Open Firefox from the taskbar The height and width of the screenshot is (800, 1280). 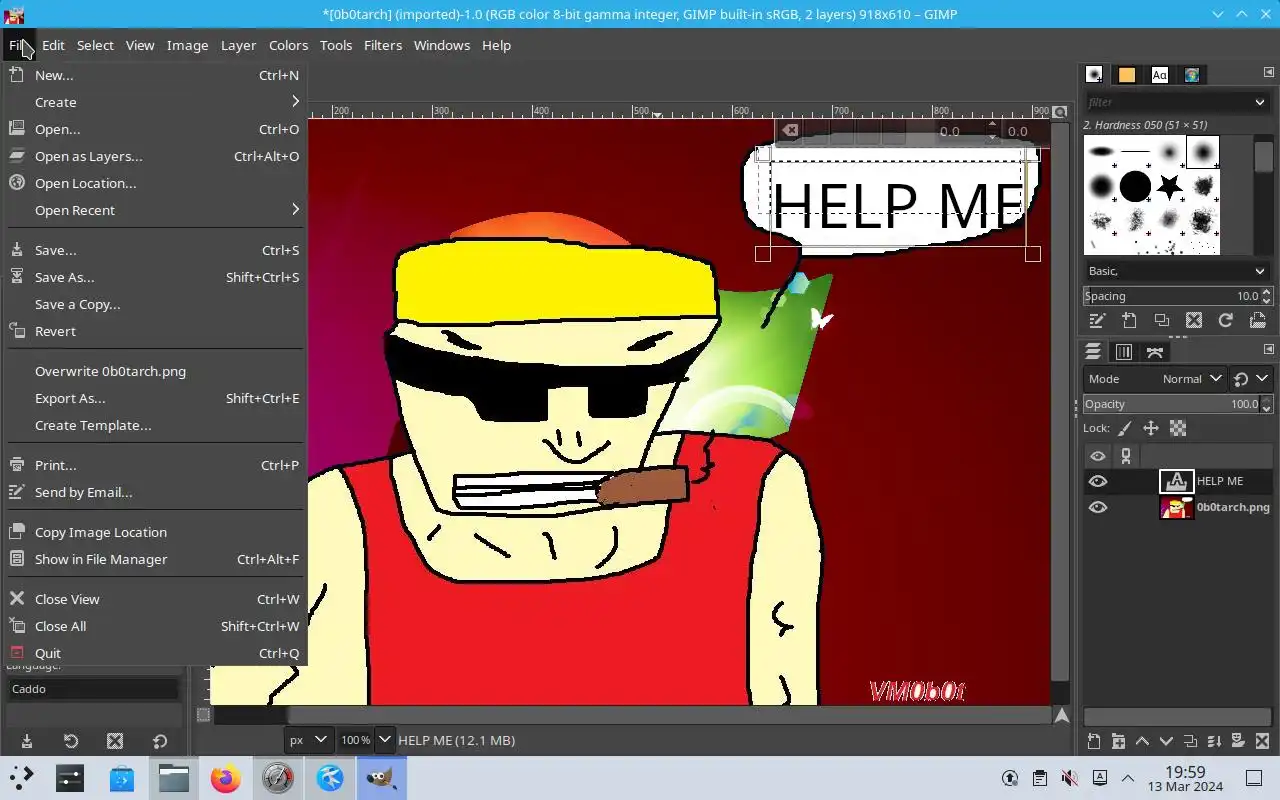pyautogui.click(x=225, y=778)
